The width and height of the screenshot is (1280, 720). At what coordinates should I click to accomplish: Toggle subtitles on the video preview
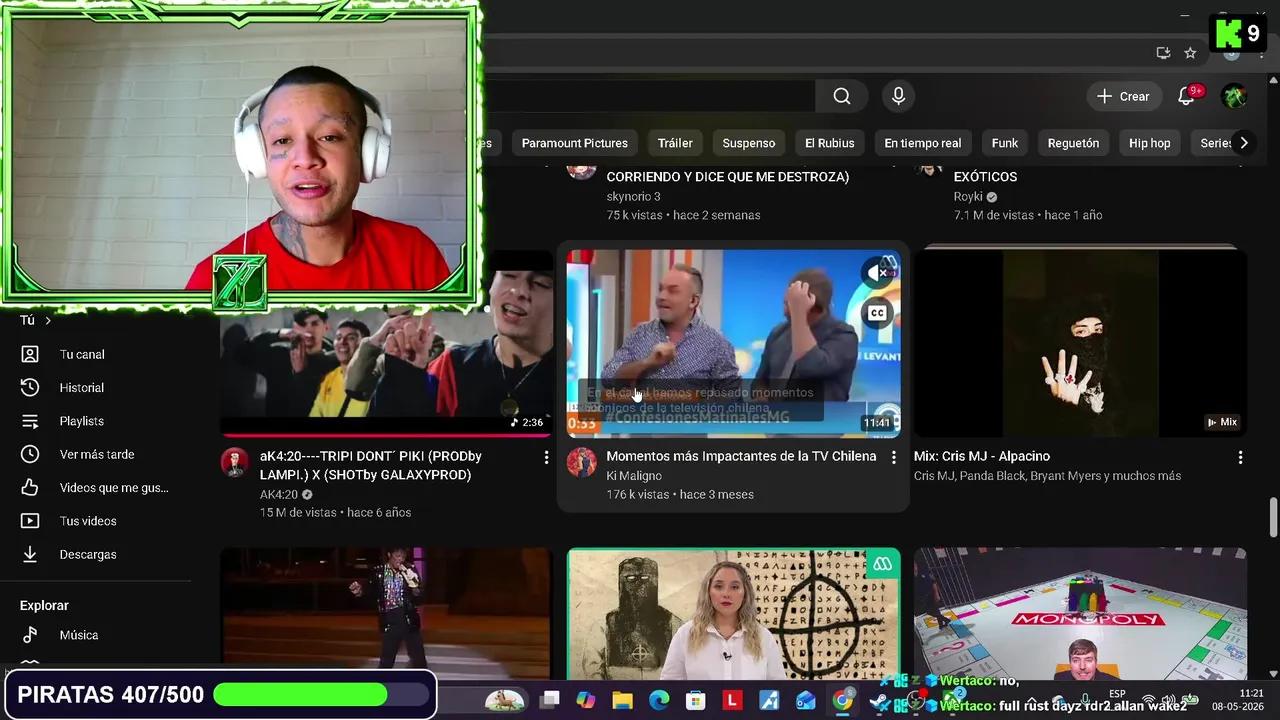tap(877, 313)
